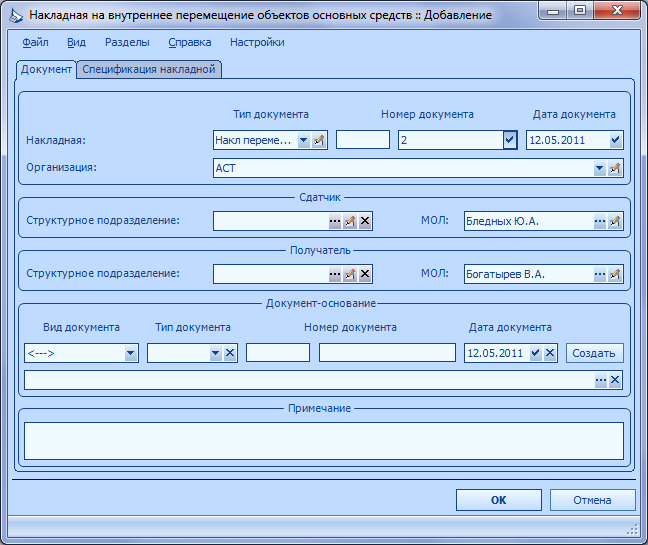Click edit pencil icon for Сдатчик МОЛ
The width and height of the screenshot is (648, 545).
(x=615, y=221)
